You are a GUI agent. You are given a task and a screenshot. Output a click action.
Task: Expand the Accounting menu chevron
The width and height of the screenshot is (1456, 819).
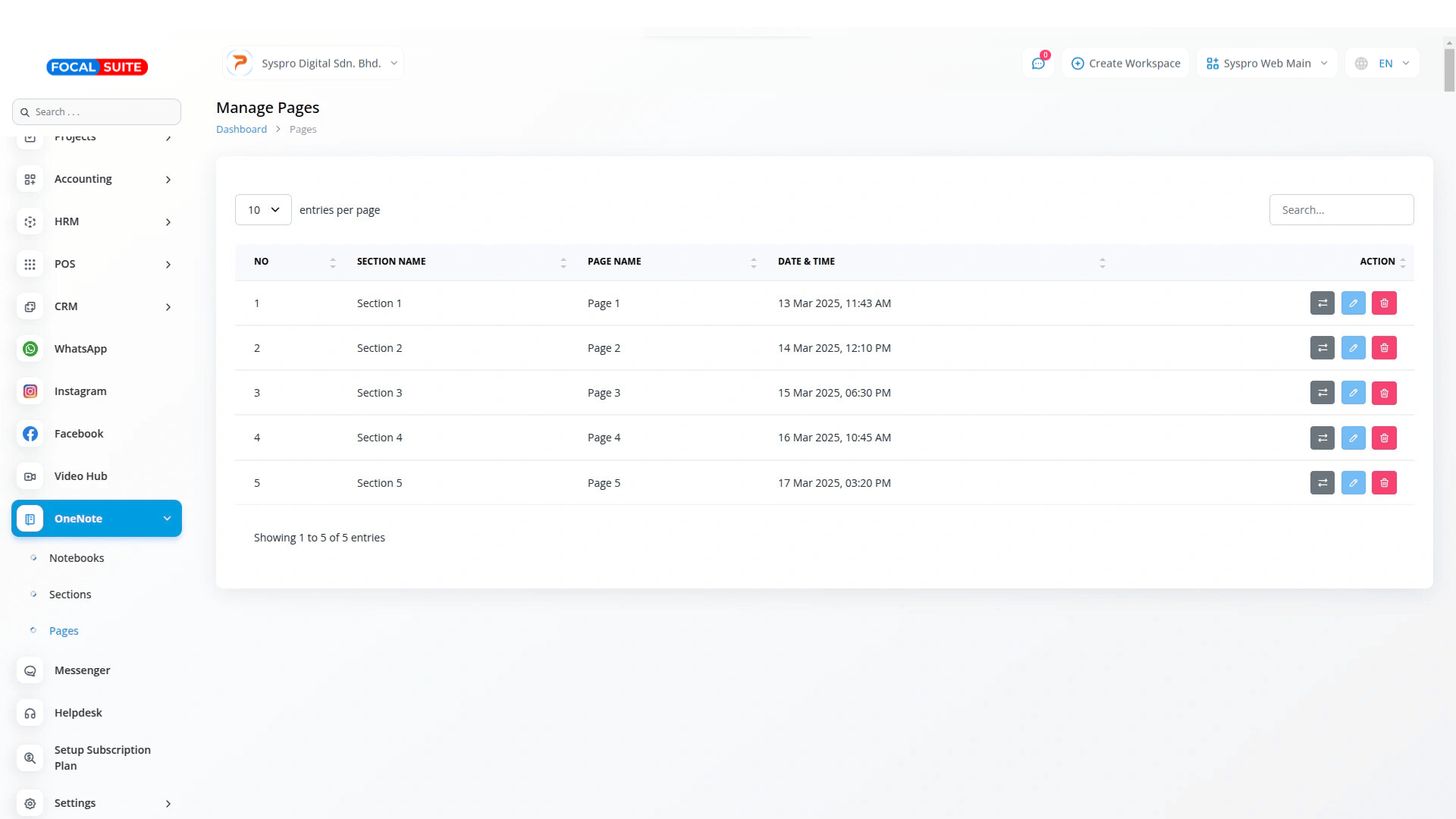168,180
